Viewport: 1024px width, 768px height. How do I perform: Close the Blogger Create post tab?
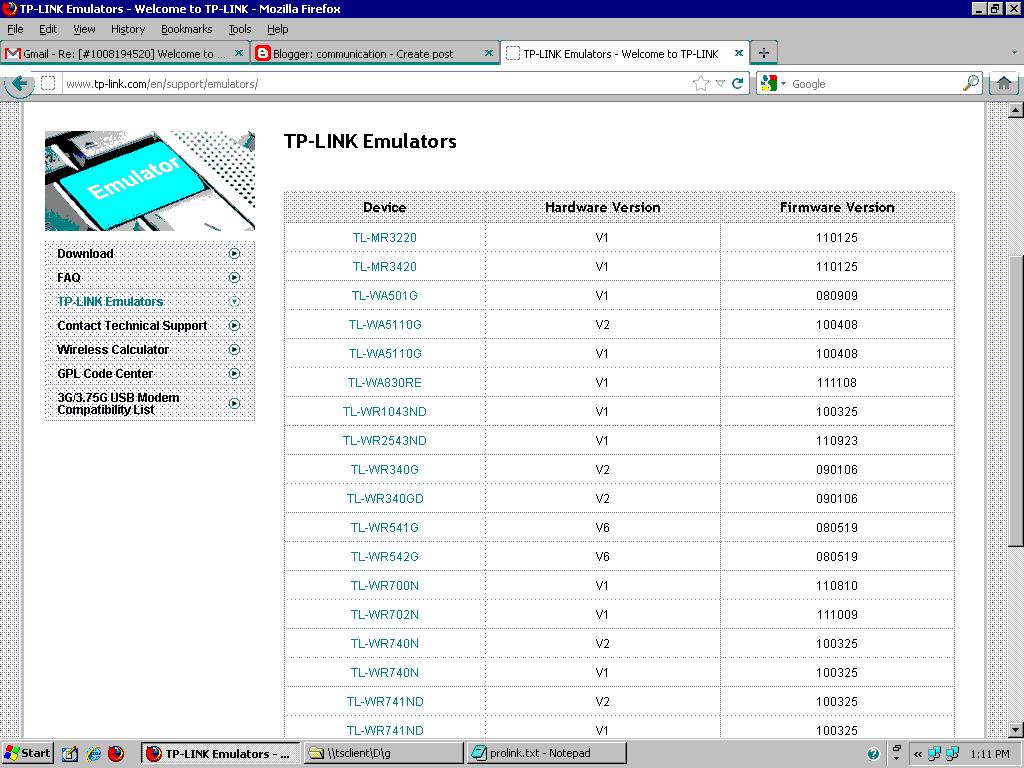point(488,54)
